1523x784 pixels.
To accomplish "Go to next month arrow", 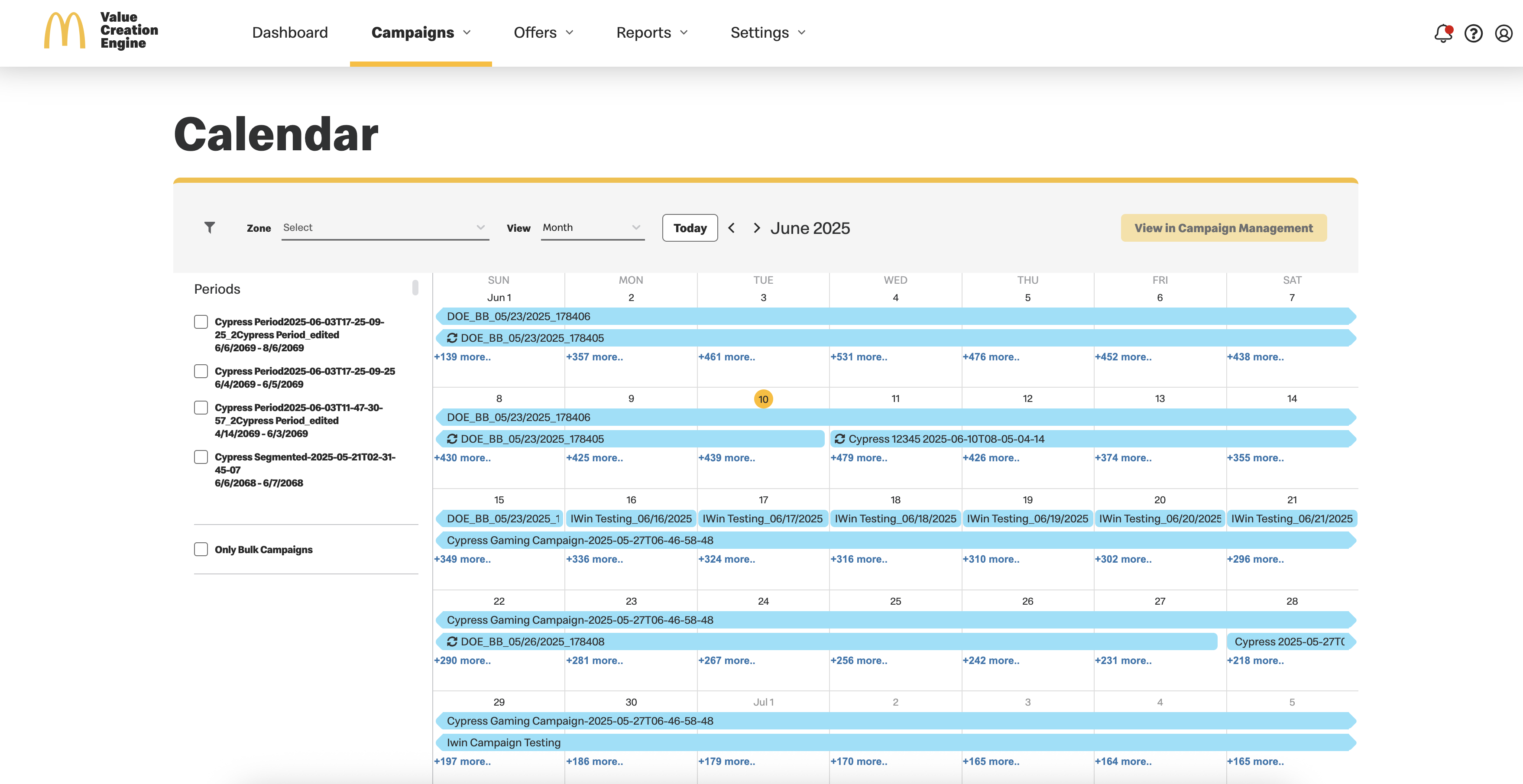I will click(756, 228).
